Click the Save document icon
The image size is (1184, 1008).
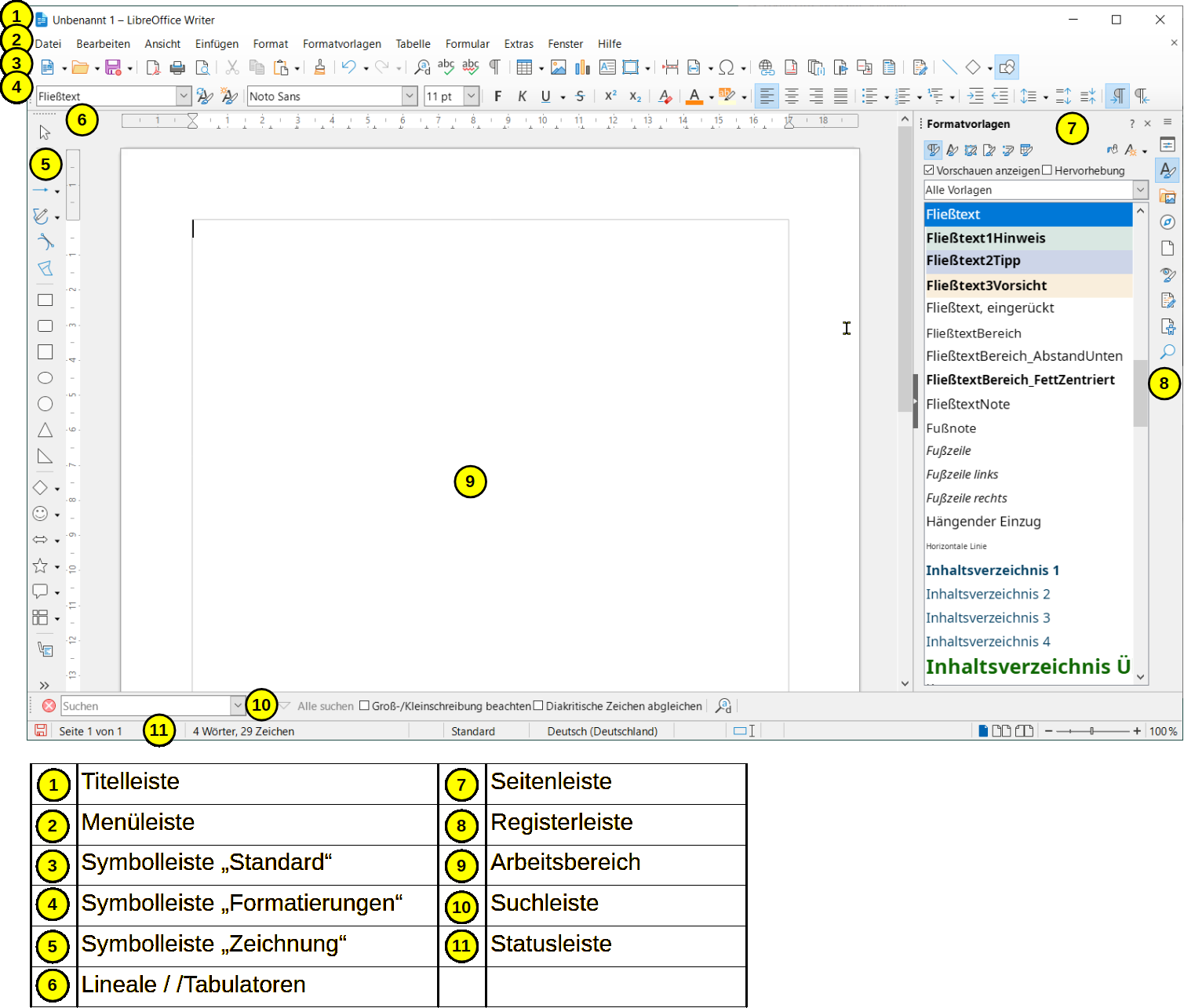(x=113, y=68)
